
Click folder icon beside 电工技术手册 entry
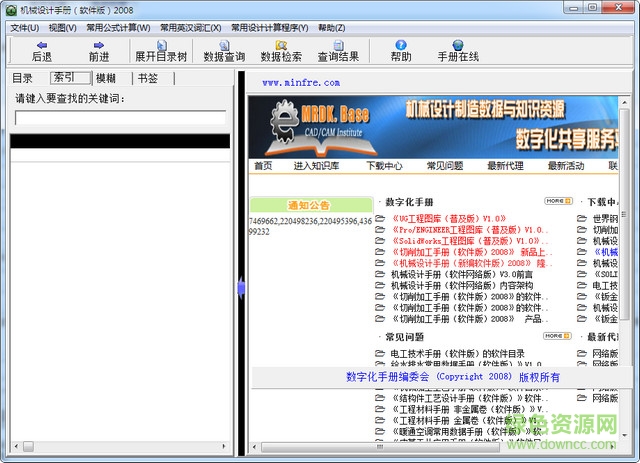(x=380, y=353)
